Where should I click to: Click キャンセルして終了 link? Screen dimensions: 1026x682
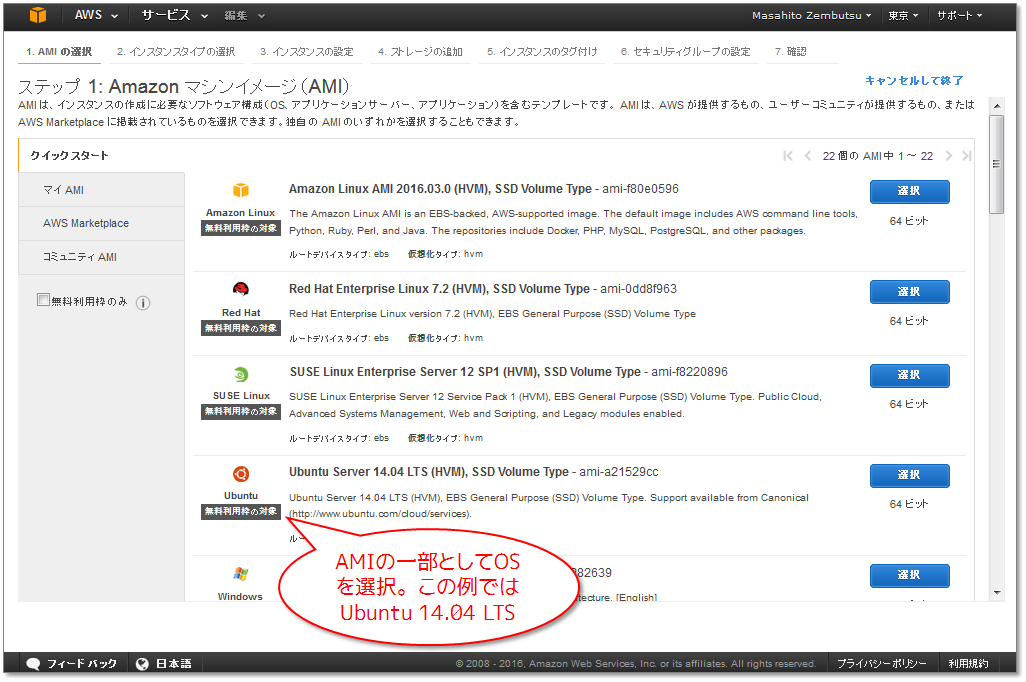click(x=913, y=81)
